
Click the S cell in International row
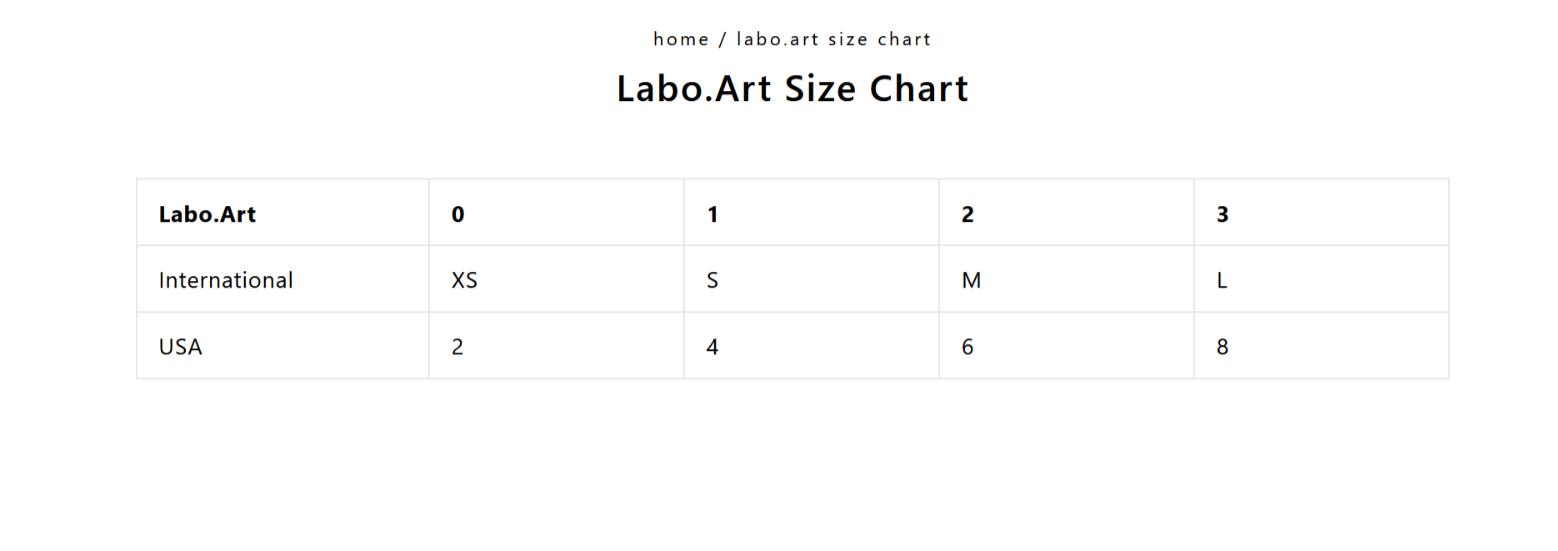(712, 280)
